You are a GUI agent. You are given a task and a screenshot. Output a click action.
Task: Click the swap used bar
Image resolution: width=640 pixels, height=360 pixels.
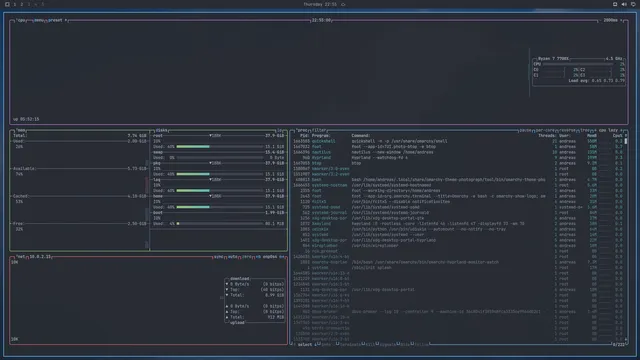(x=220, y=158)
